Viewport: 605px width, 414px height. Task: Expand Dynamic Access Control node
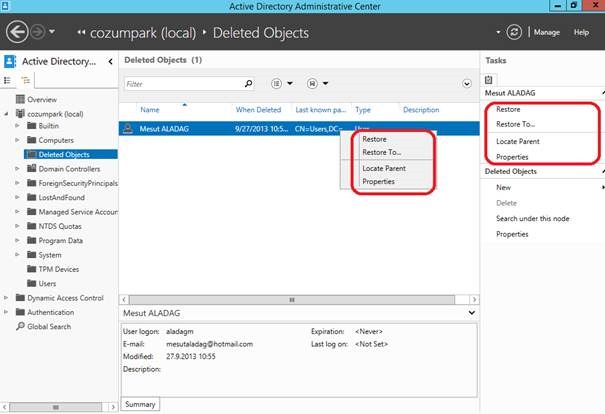pos(6,297)
